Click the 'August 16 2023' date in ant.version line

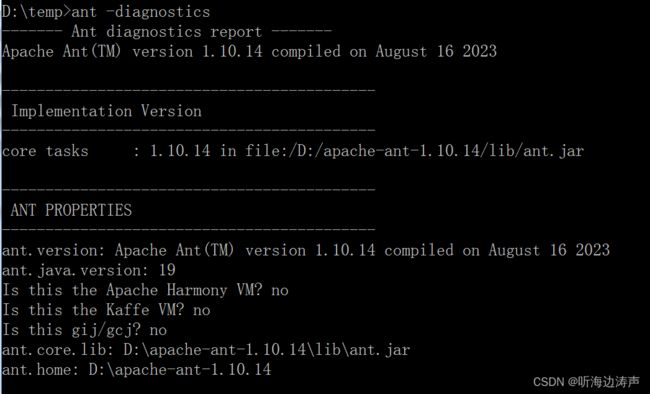pyautogui.click(x=549, y=250)
